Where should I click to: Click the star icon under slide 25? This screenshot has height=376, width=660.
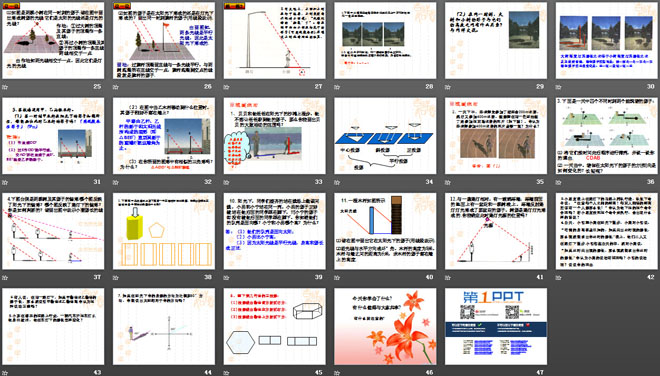pyautogui.click(x=5, y=87)
